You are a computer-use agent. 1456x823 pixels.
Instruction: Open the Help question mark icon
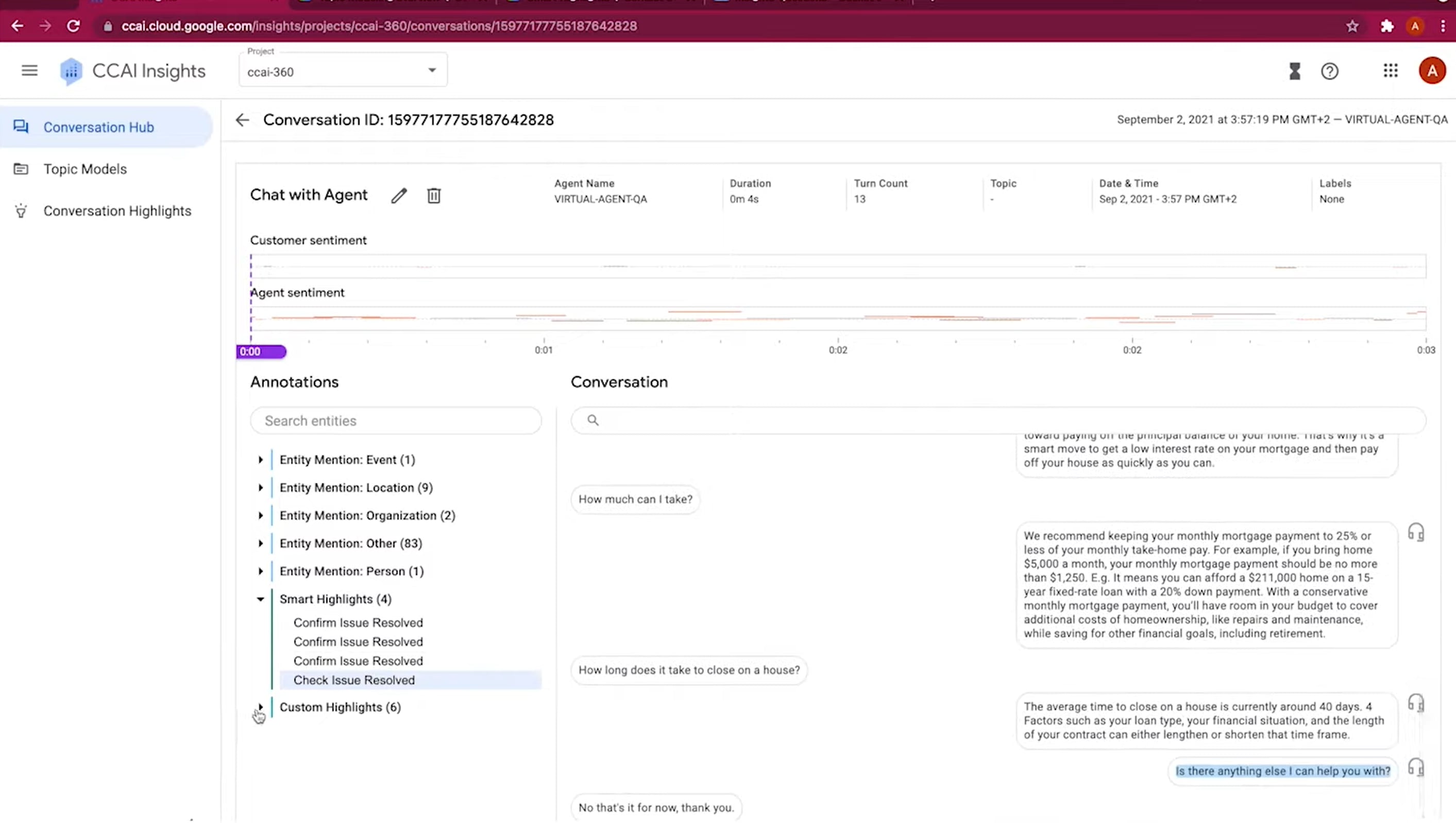point(1330,71)
